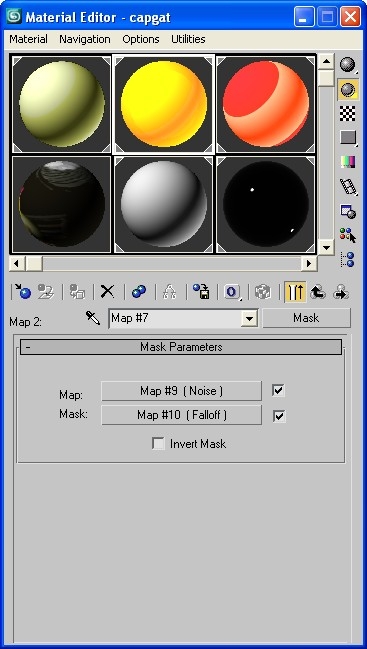Click the Mask map type button
The width and height of the screenshot is (367, 649).
point(306,318)
